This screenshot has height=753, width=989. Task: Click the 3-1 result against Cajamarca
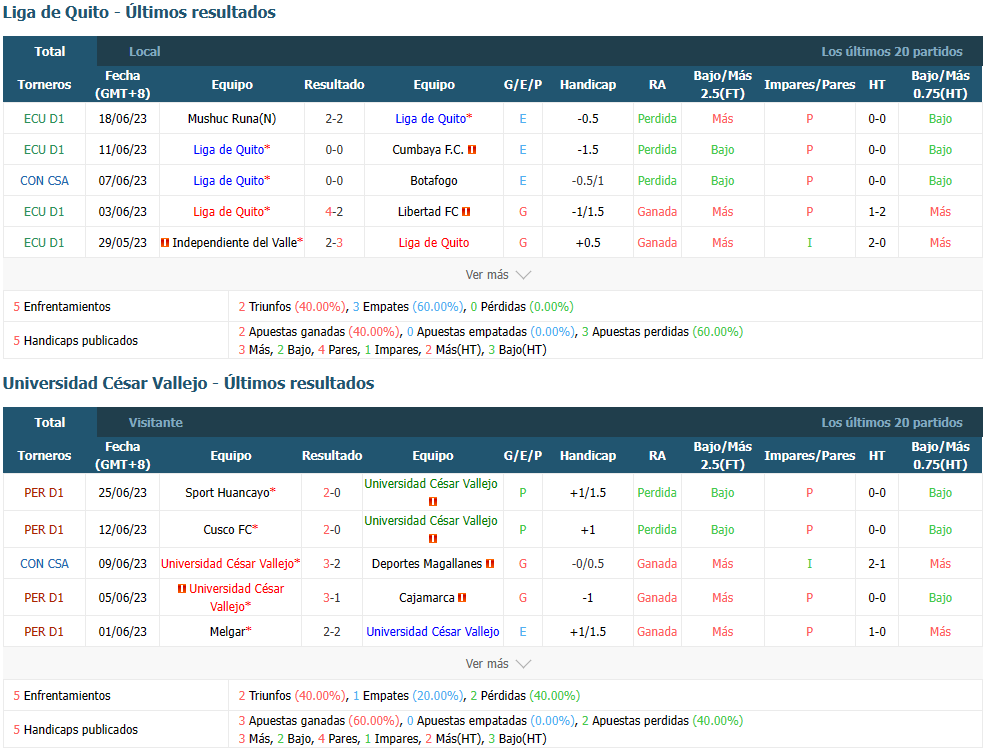(332, 598)
